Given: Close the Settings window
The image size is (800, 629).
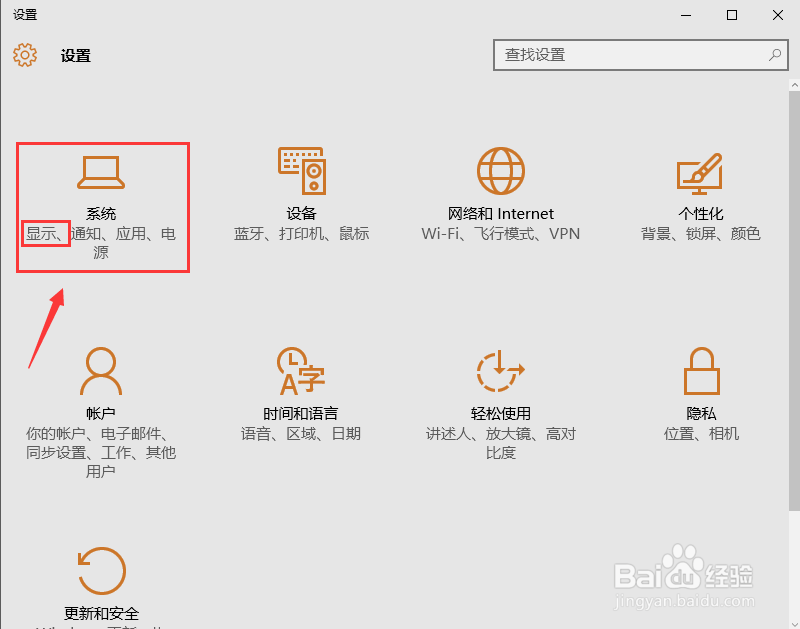Looking at the screenshot, I should coord(778,15).
